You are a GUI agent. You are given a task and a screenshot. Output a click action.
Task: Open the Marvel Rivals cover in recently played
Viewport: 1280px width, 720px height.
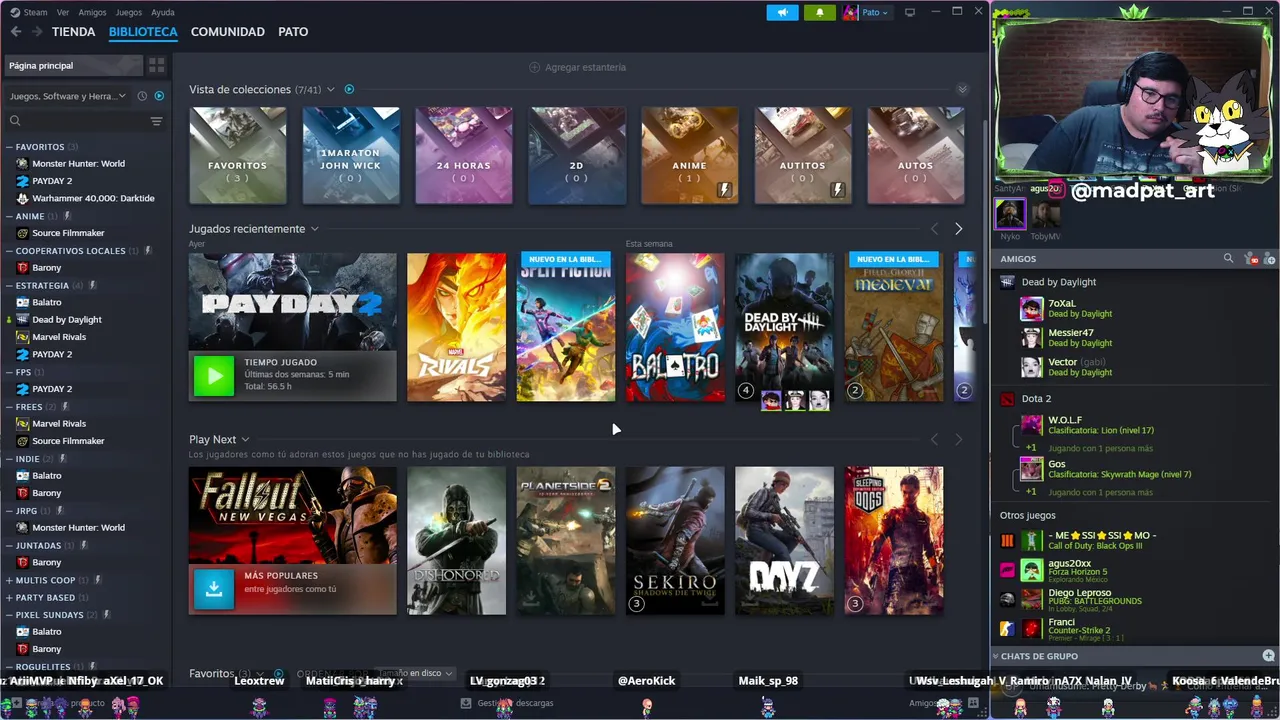[x=456, y=327]
